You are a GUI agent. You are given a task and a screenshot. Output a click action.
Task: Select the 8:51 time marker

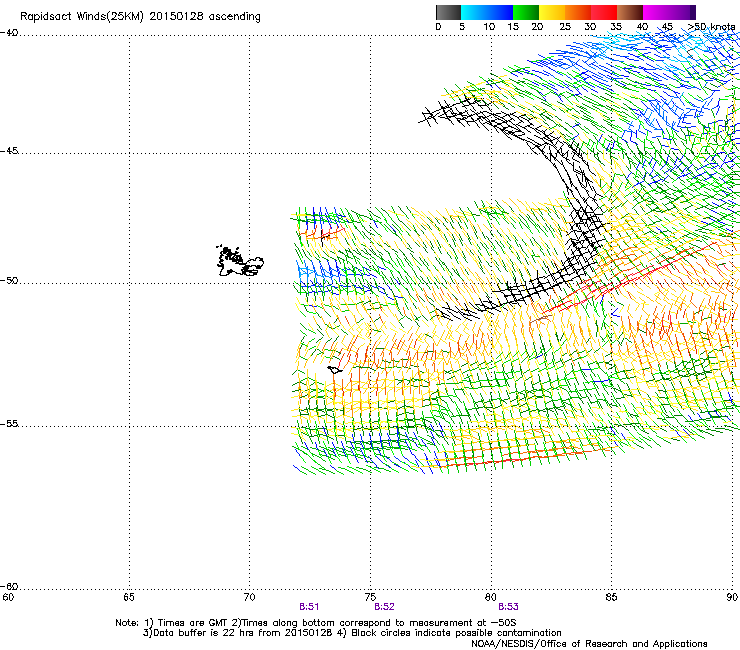[309, 607]
